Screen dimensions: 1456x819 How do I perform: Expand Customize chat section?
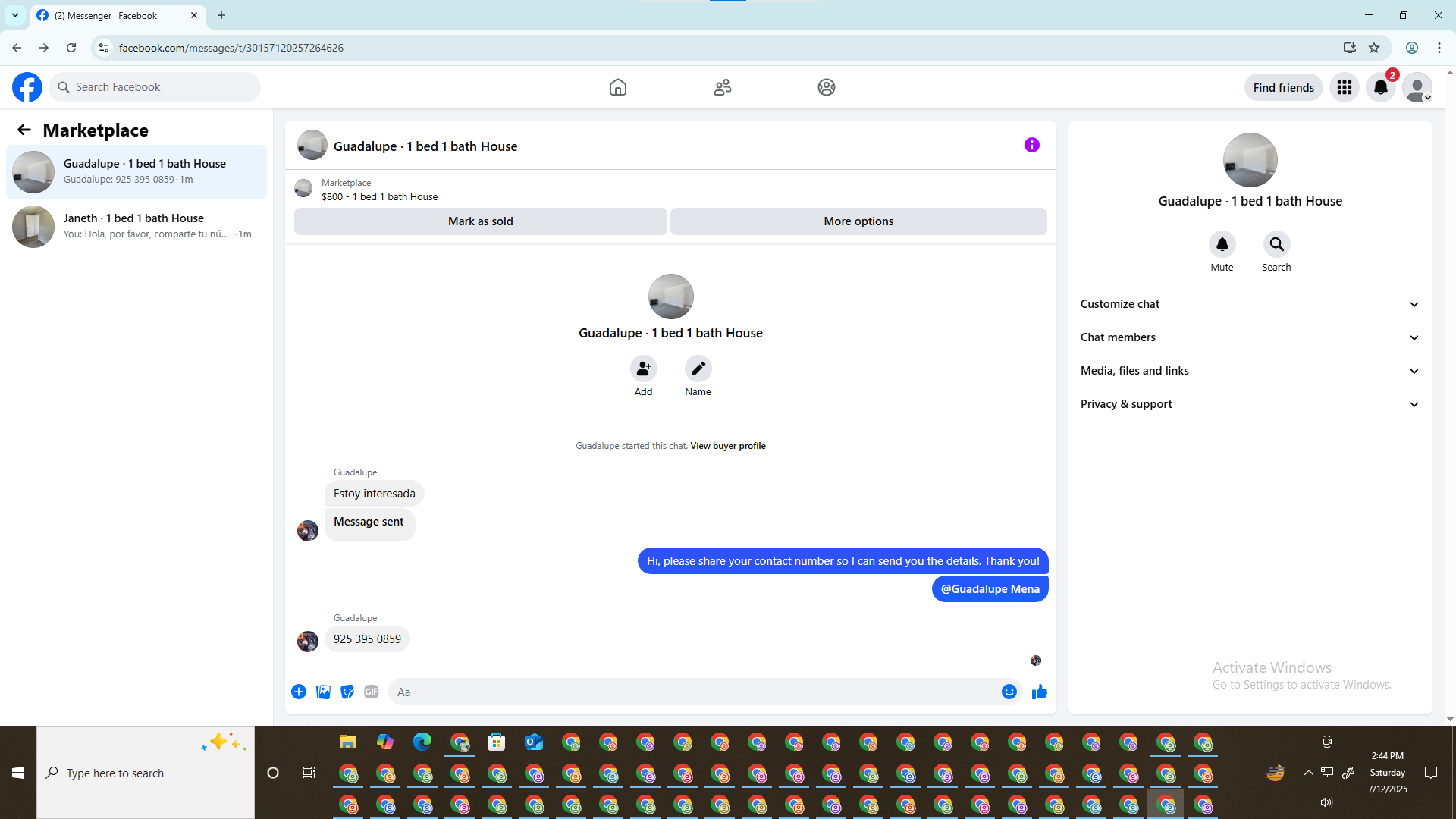tap(1250, 304)
